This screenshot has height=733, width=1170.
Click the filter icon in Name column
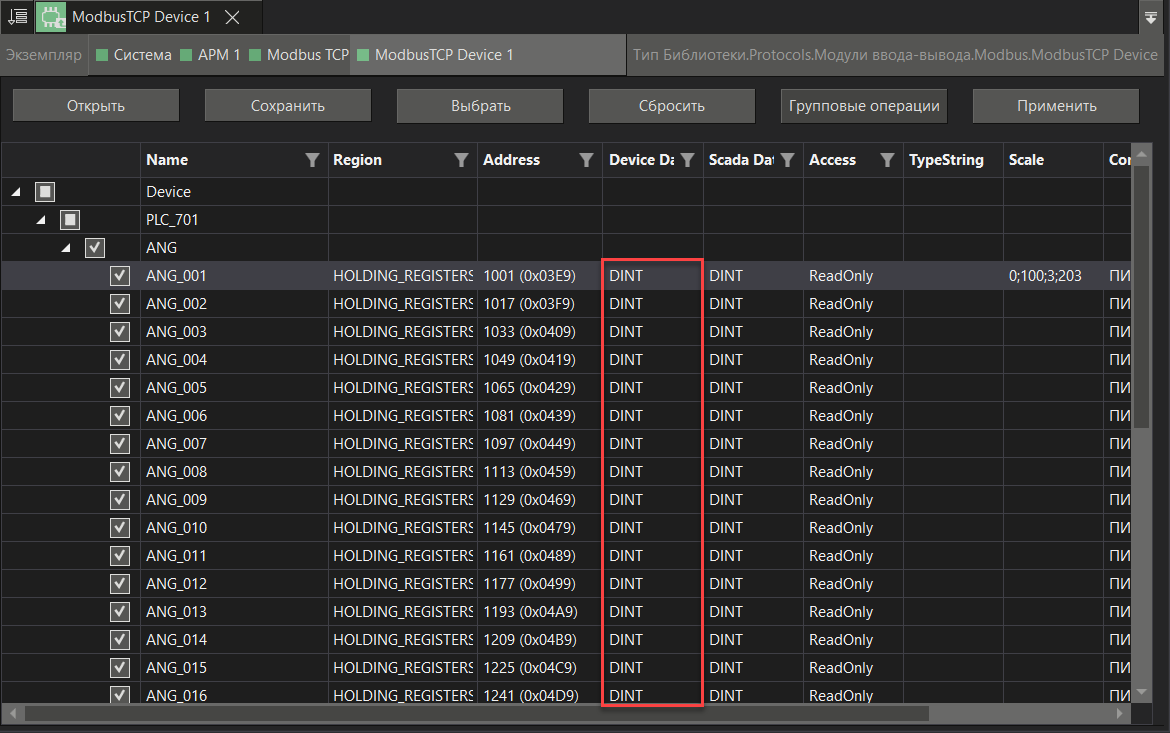(x=312, y=160)
